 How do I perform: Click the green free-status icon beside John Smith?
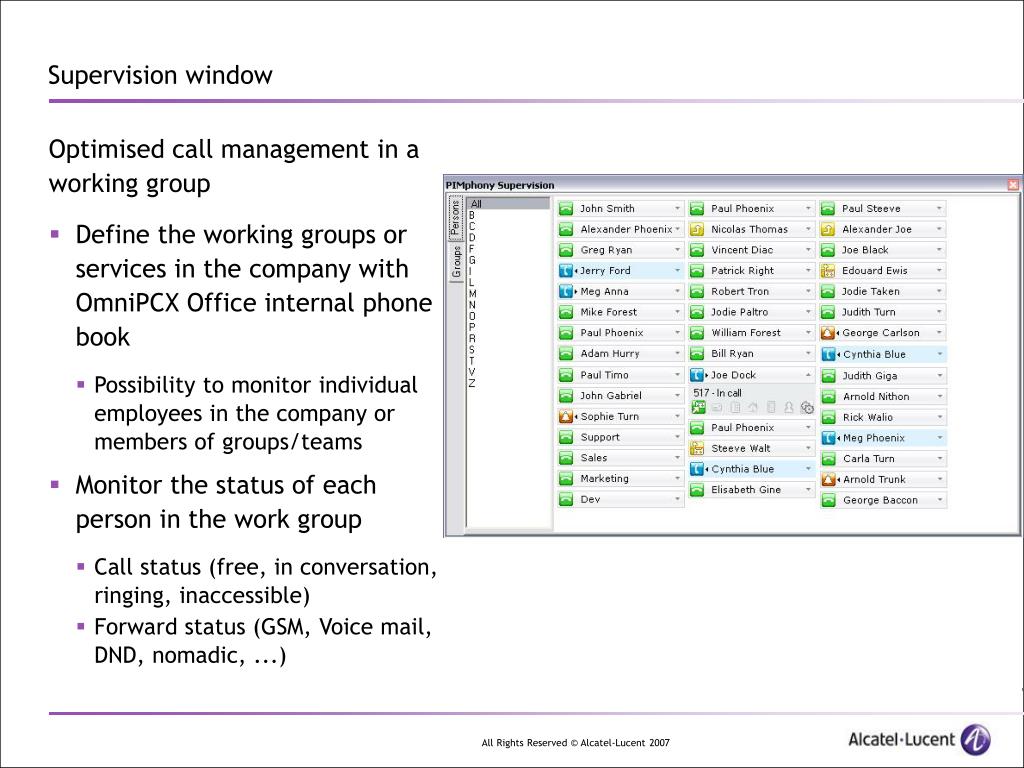pyautogui.click(x=566, y=209)
